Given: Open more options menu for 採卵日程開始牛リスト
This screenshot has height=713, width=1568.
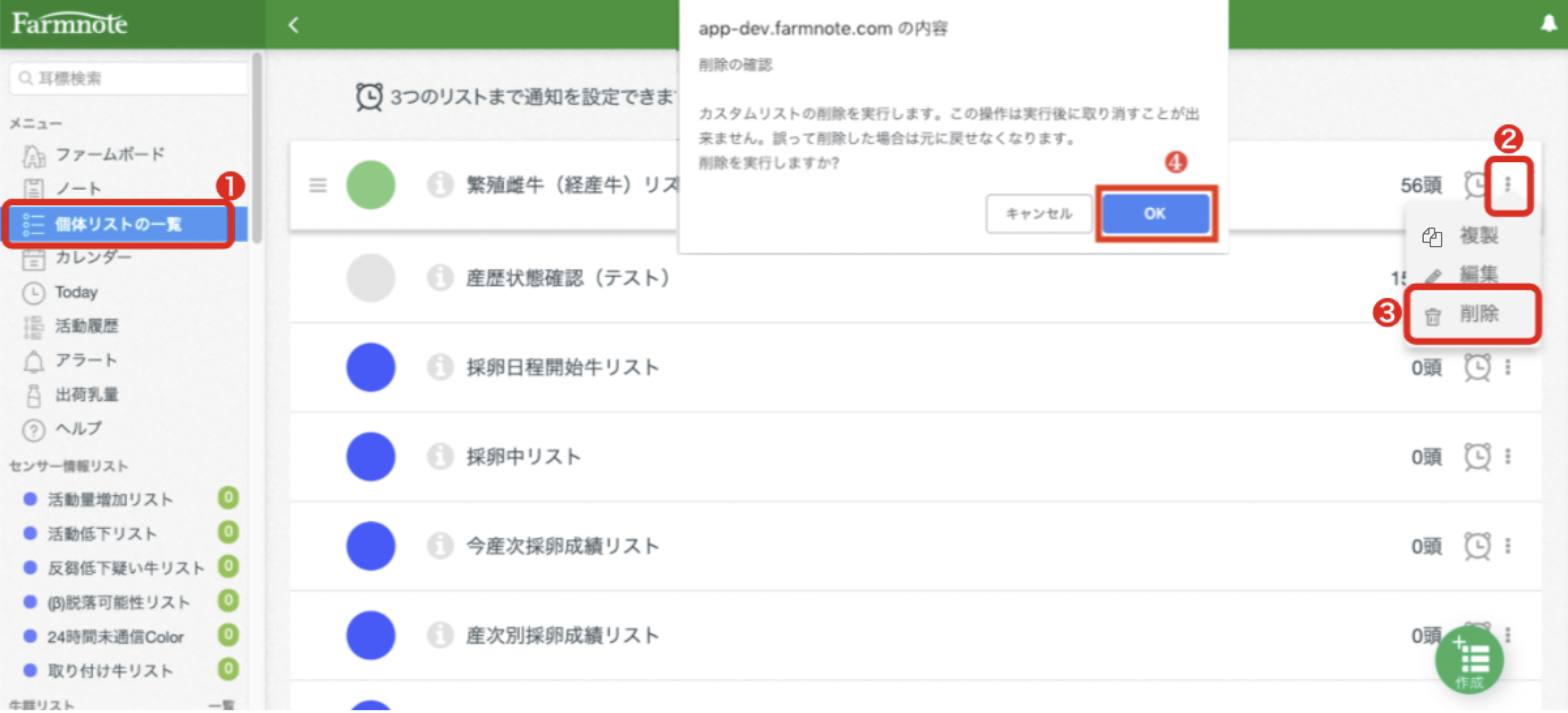Looking at the screenshot, I should pyautogui.click(x=1509, y=368).
